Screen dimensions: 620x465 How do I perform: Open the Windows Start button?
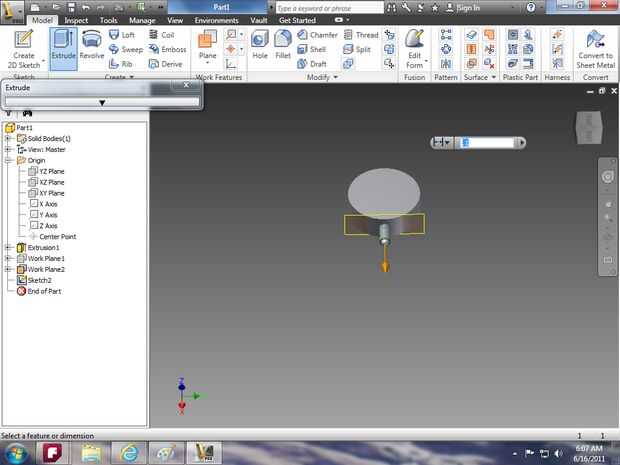click(x=16, y=453)
